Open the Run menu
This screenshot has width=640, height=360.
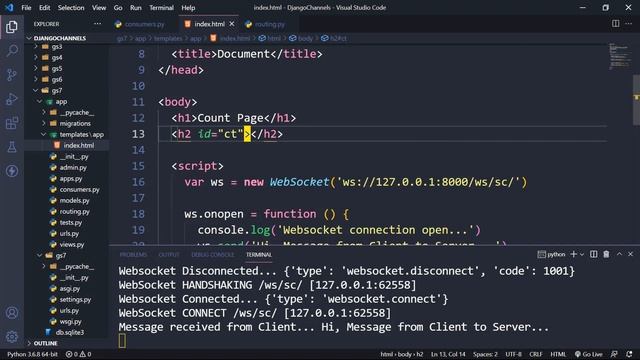136,7
